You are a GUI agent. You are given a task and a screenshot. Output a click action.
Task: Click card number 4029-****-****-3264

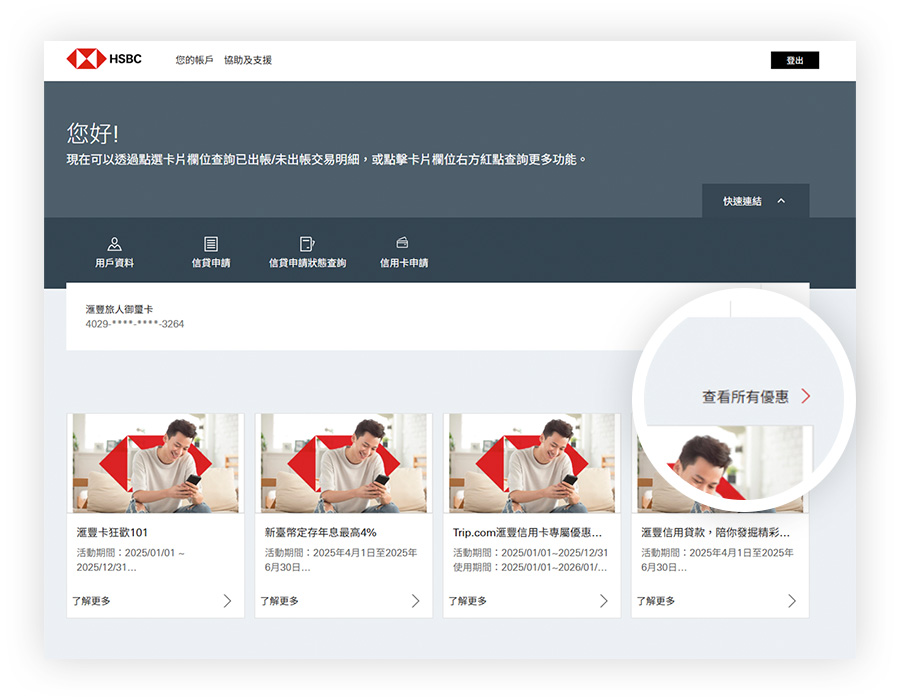tap(135, 324)
